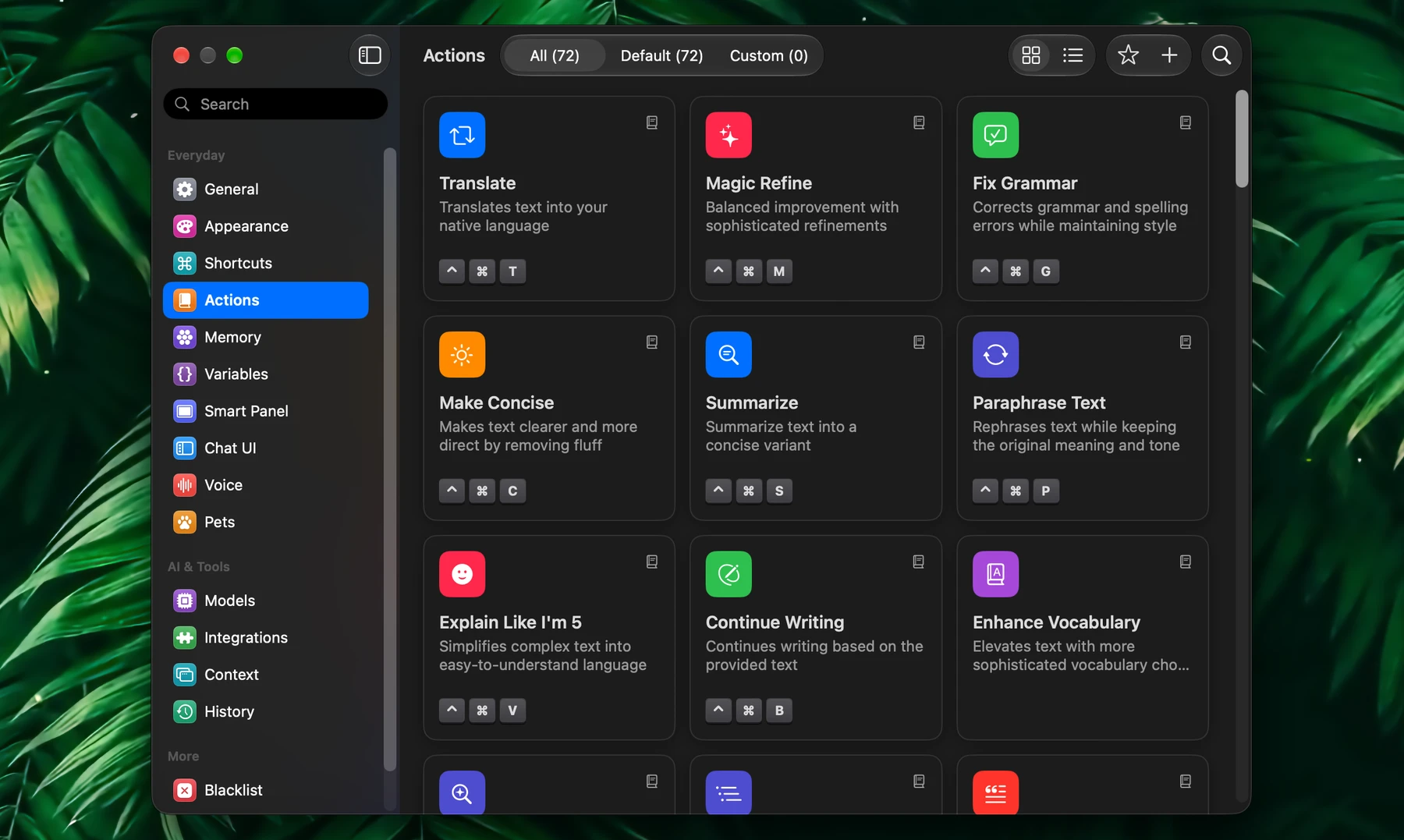The height and width of the screenshot is (840, 1404).
Task: Open Integrations in sidebar
Action: point(265,638)
